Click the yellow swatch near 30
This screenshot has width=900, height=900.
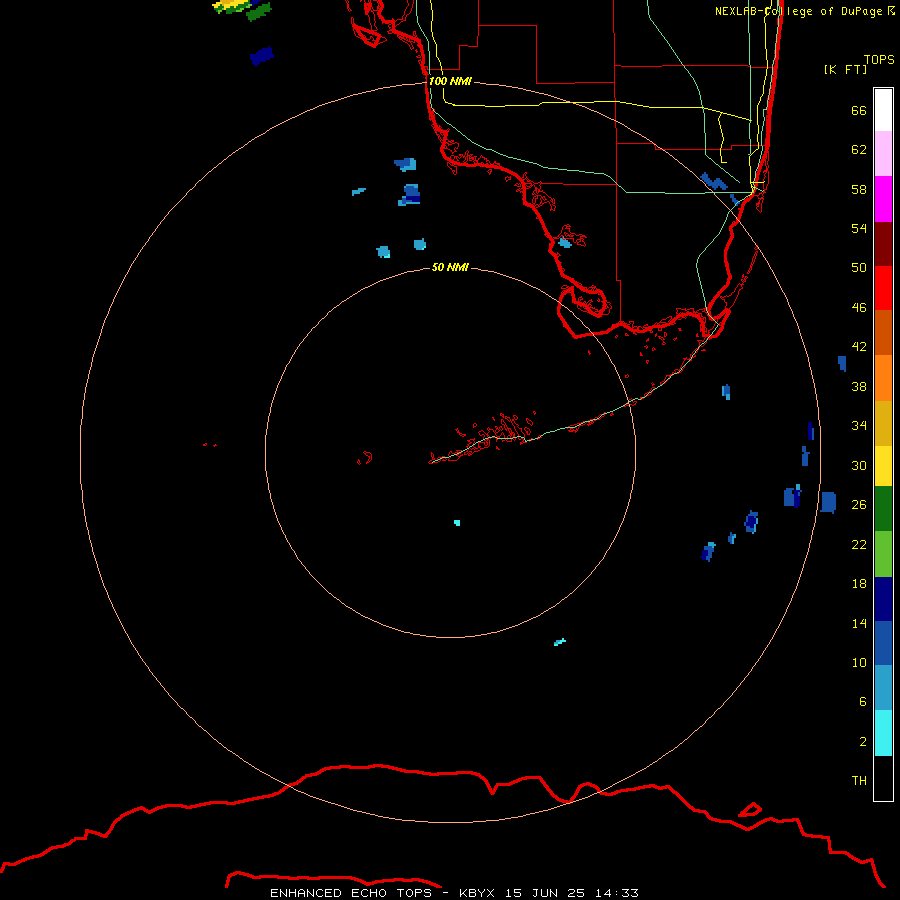[883, 465]
